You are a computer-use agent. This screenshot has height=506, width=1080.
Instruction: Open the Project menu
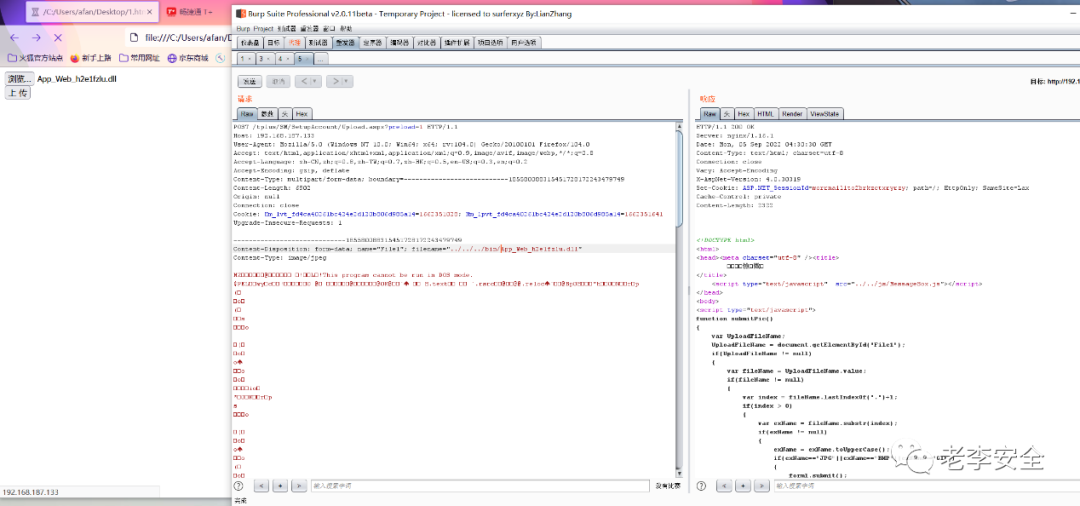click(264, 29)
